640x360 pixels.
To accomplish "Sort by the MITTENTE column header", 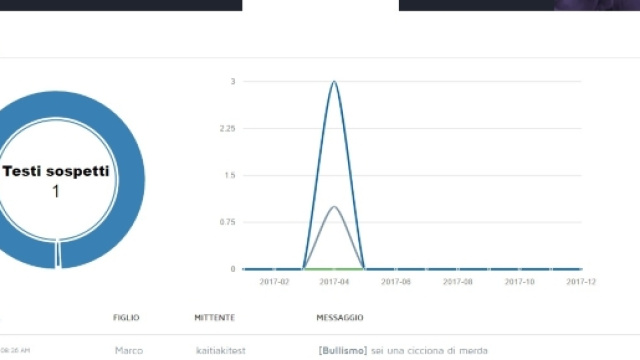I will pos(215,318).
